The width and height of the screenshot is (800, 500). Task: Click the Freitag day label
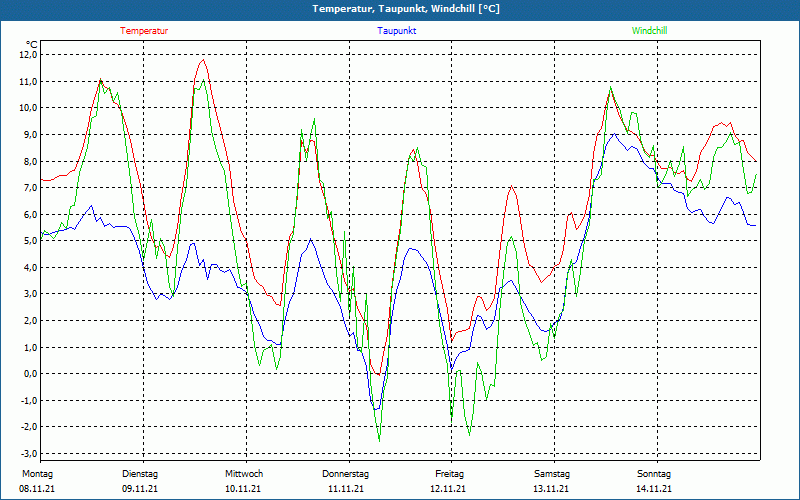point(449,474)
